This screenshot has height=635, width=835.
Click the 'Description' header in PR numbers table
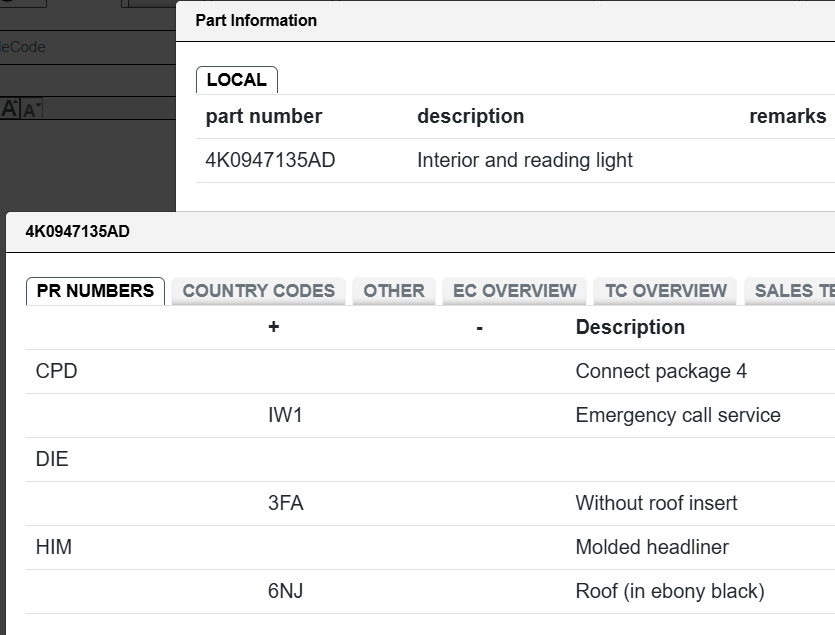tap(630, 327)
